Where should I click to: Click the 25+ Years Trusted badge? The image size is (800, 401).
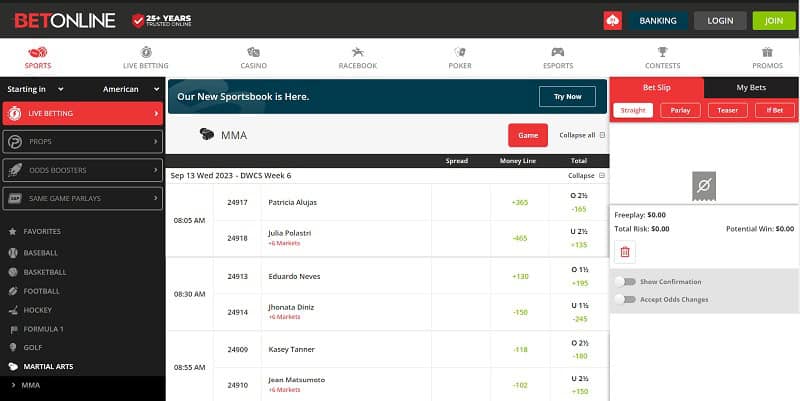click(162, 20)
